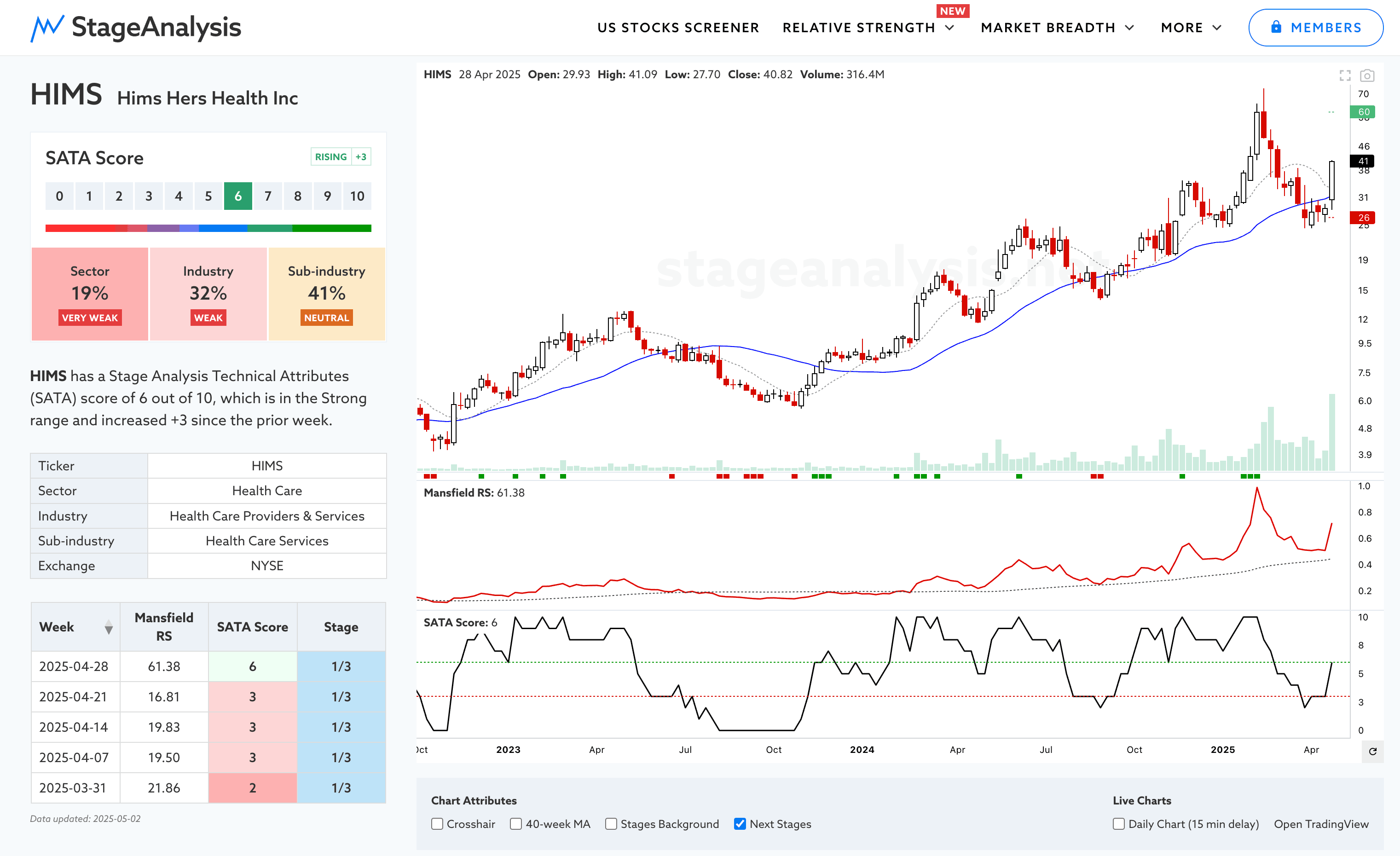Viewport: 1400px width, 856px height.
Task: Click the Health Care Services sub-industry value
Action: click(x=267, y=541)
